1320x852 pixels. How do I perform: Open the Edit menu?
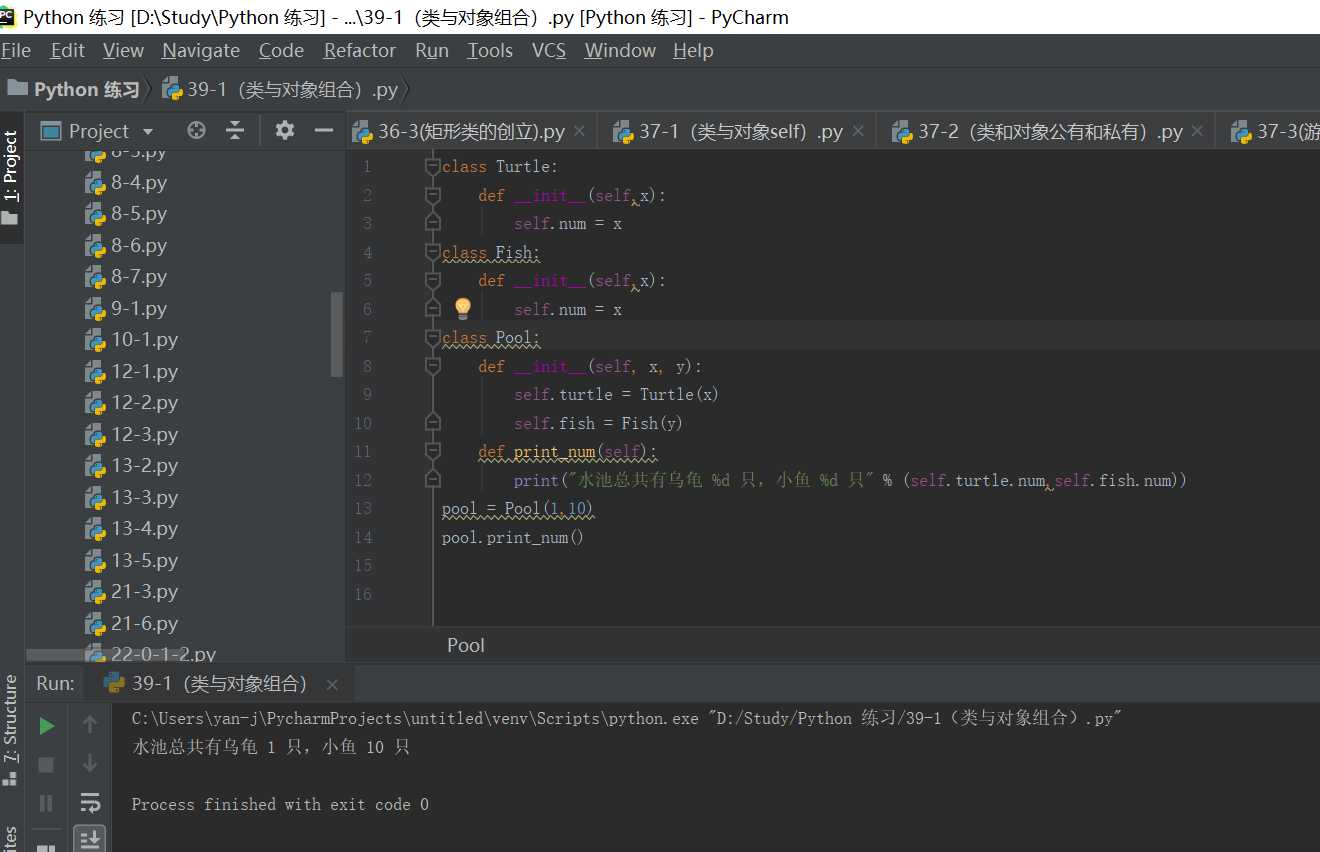tap(67, 50)
